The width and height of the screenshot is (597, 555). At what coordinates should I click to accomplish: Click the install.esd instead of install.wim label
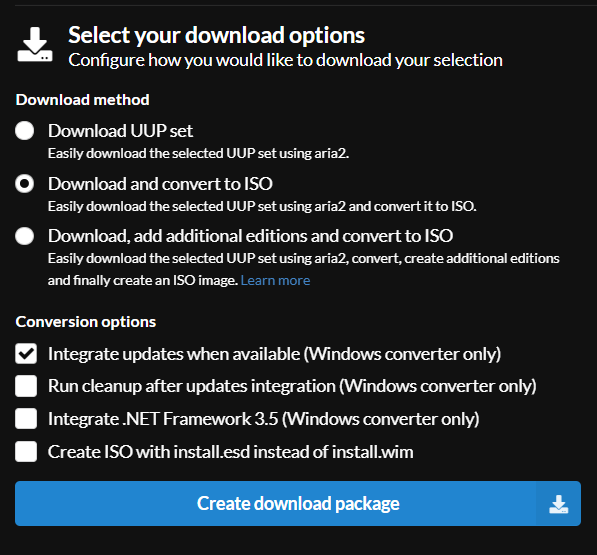(231, 452)
